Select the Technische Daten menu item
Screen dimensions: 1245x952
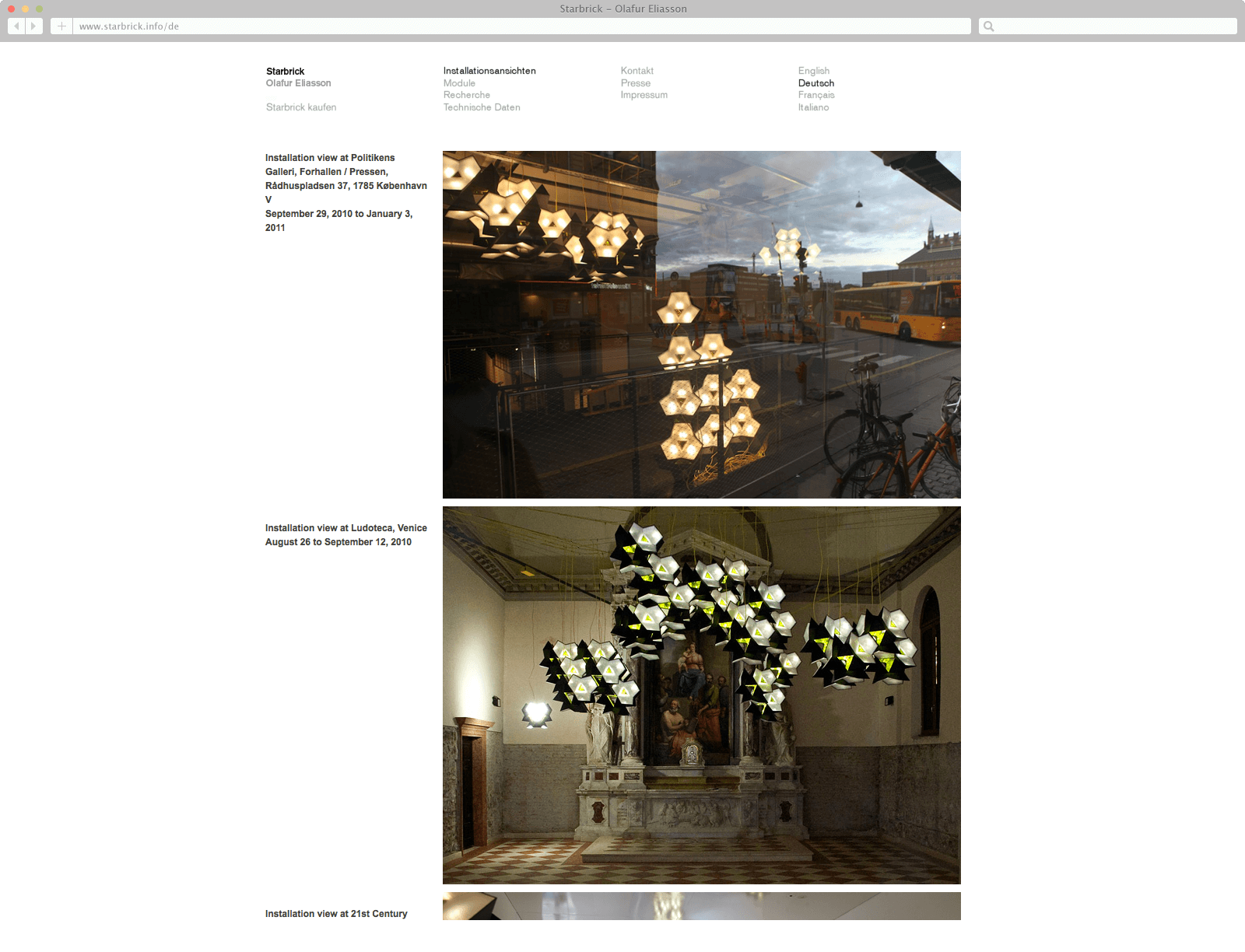(x=482, y=107)
